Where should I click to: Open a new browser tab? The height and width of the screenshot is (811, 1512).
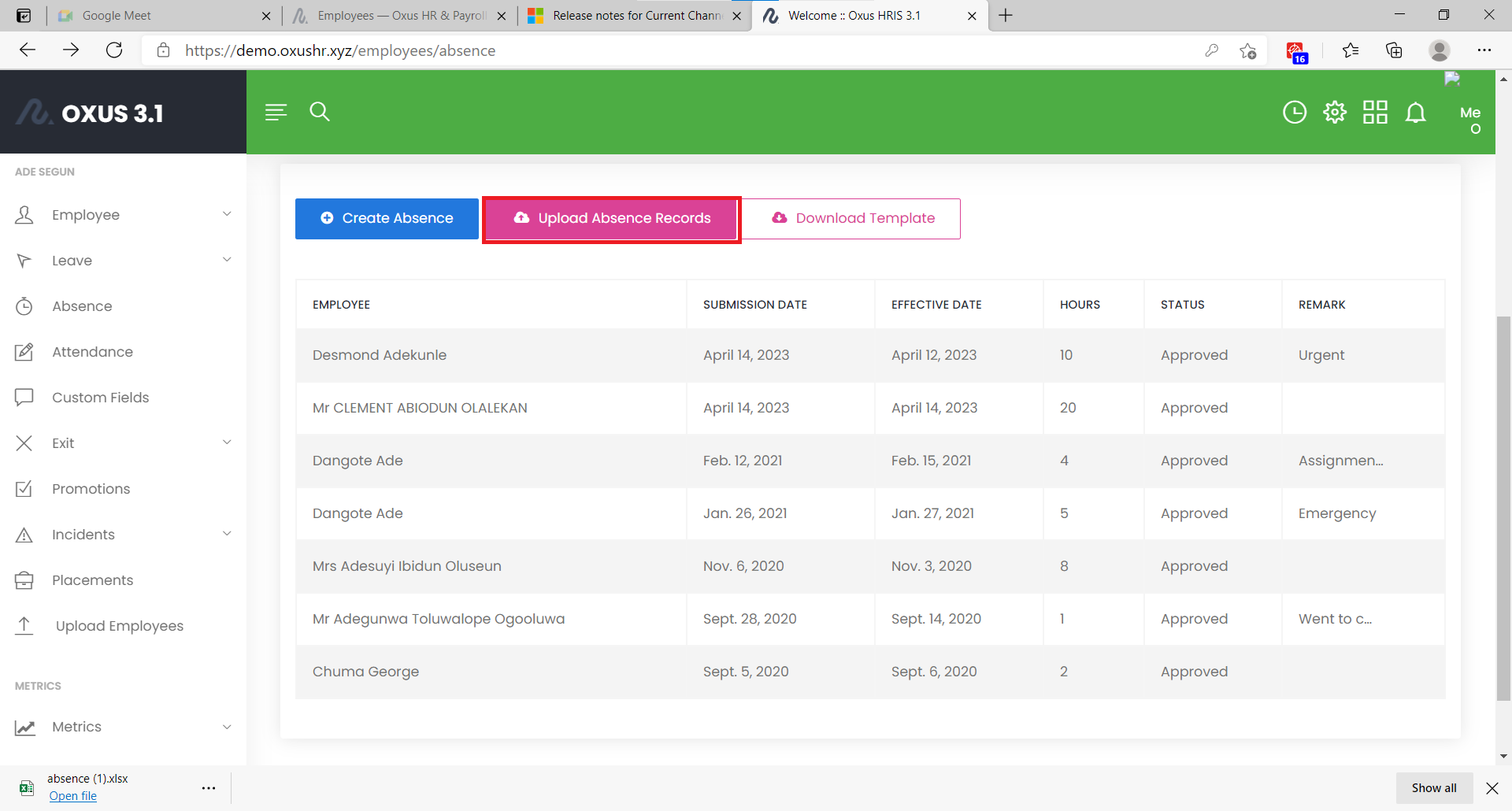(1006, 16)
